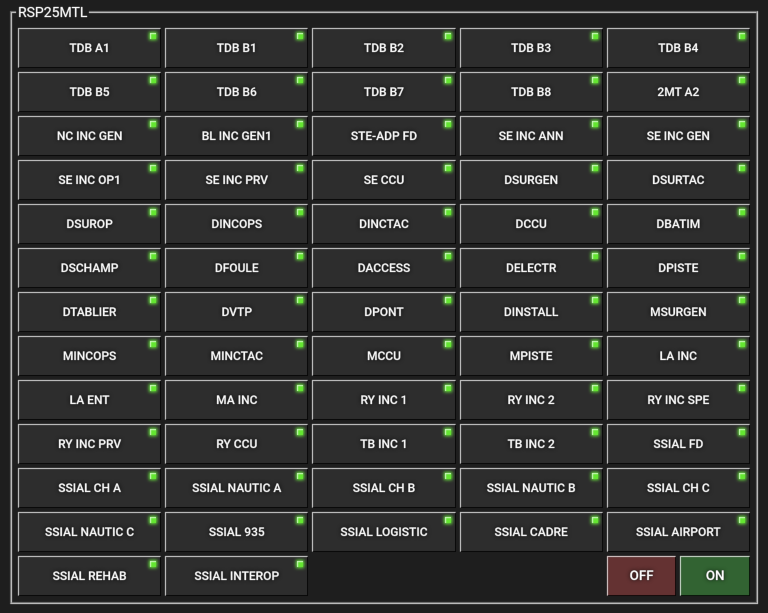Viewport: 768px width, 613px height.
Task: Select the BL INC GEN1 button
Action: click(x=237, y=136)
